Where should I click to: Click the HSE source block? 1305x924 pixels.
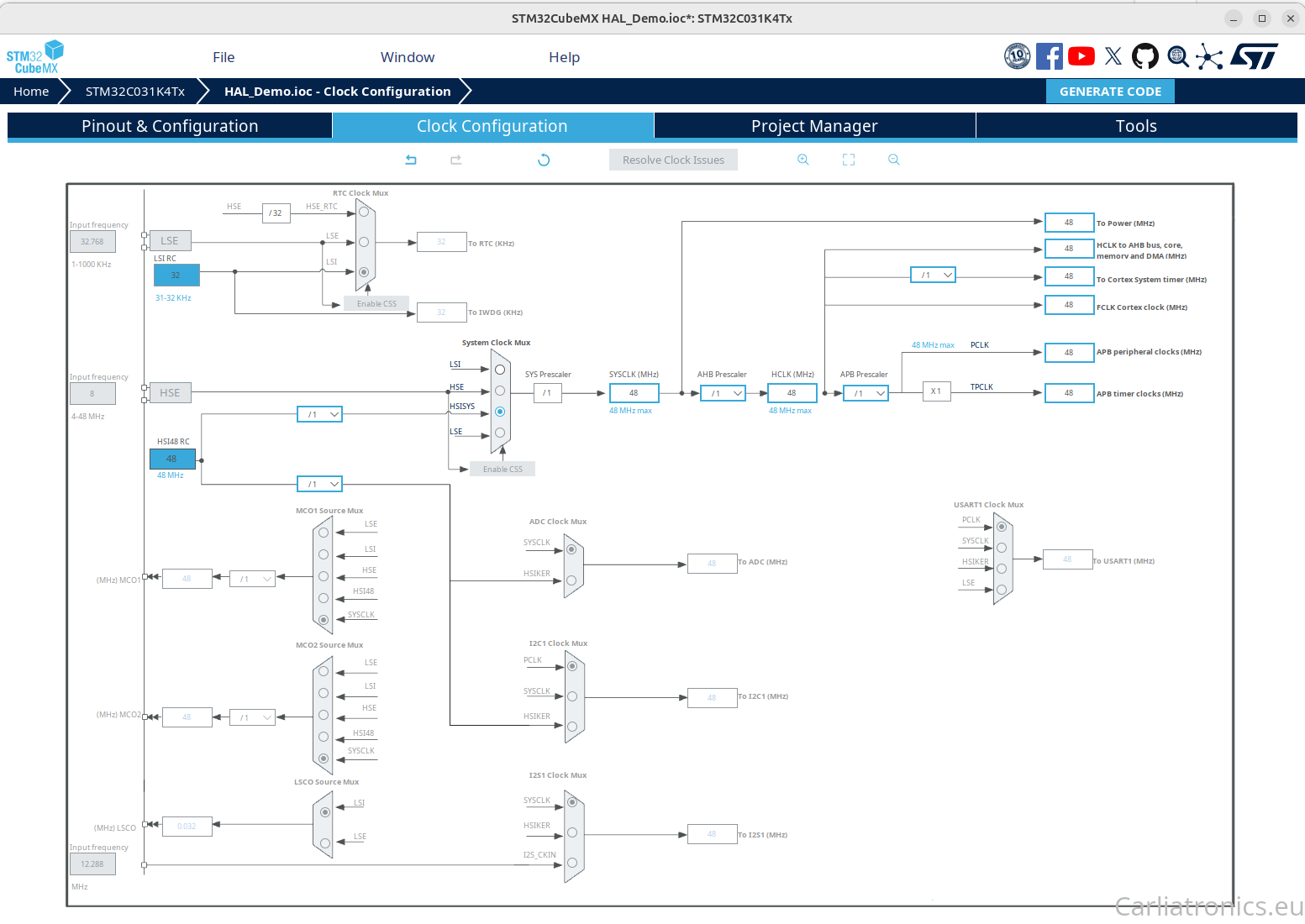click(x=170, y=392)
